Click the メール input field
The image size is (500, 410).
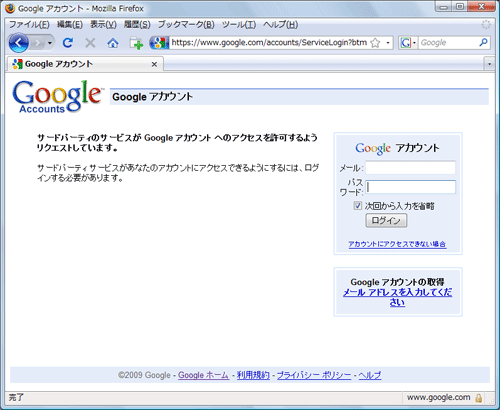(x=410, y=168)
